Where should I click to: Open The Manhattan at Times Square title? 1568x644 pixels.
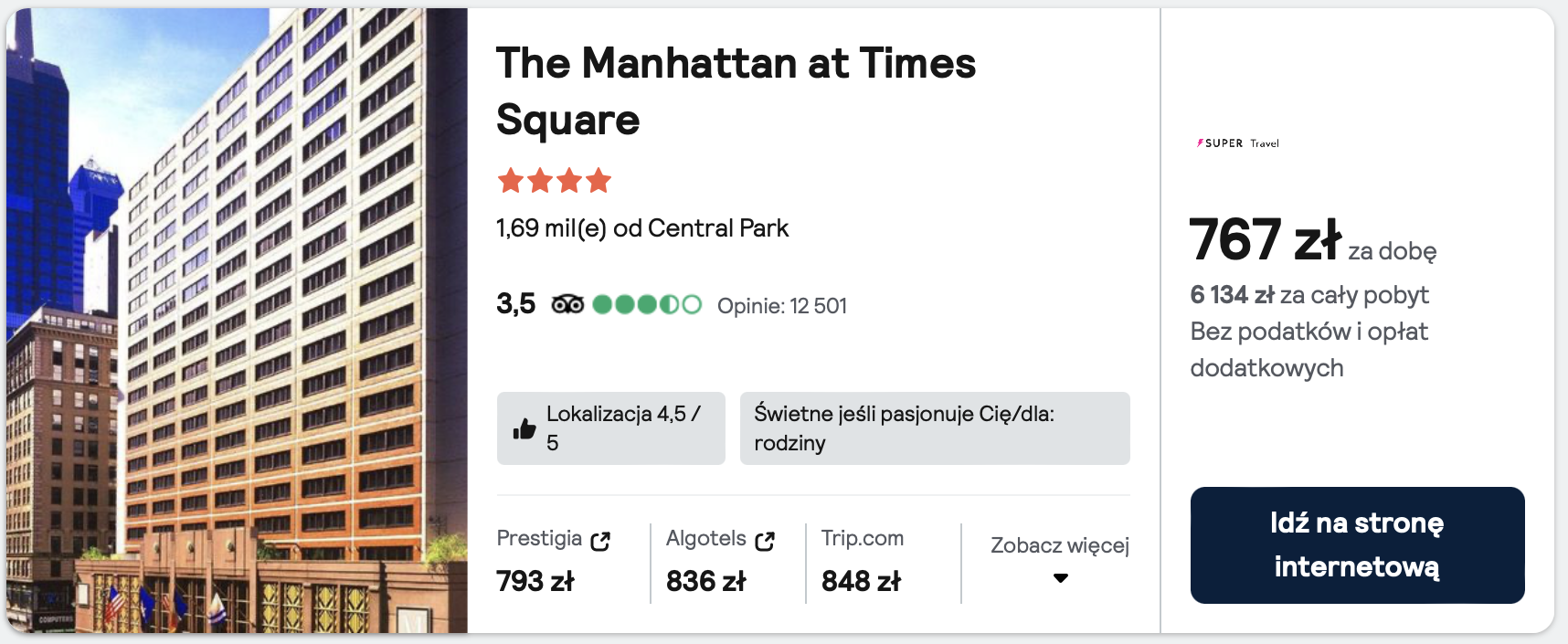coord(736,91)
